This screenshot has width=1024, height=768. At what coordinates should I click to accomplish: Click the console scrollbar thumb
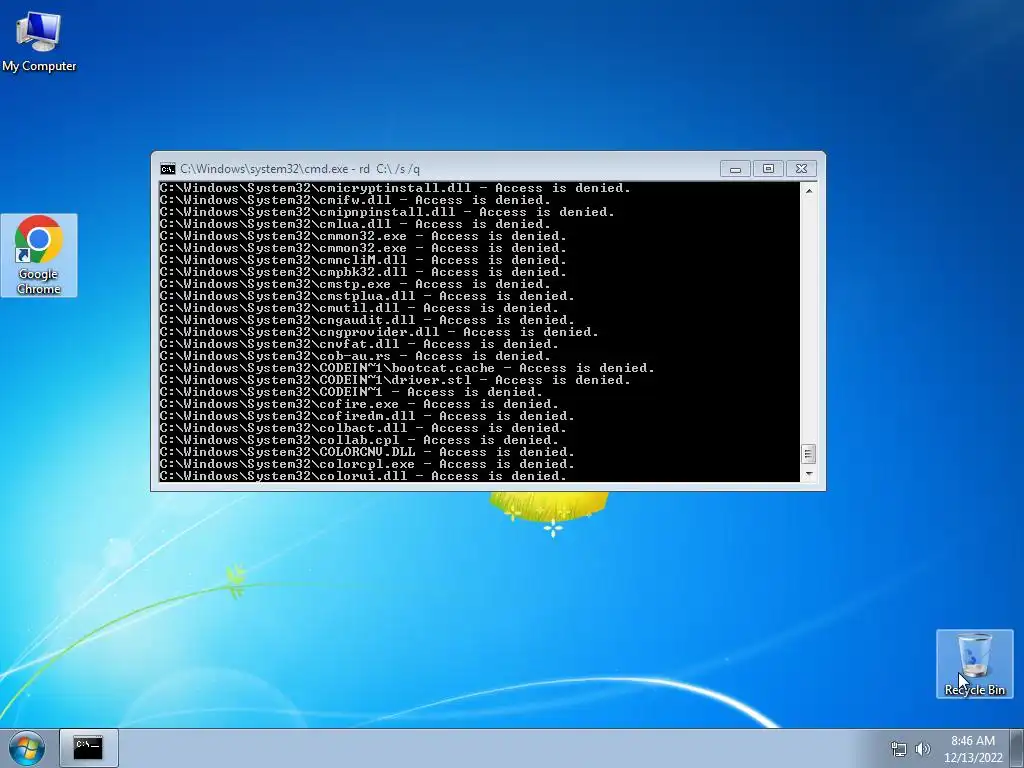[808, 453]
